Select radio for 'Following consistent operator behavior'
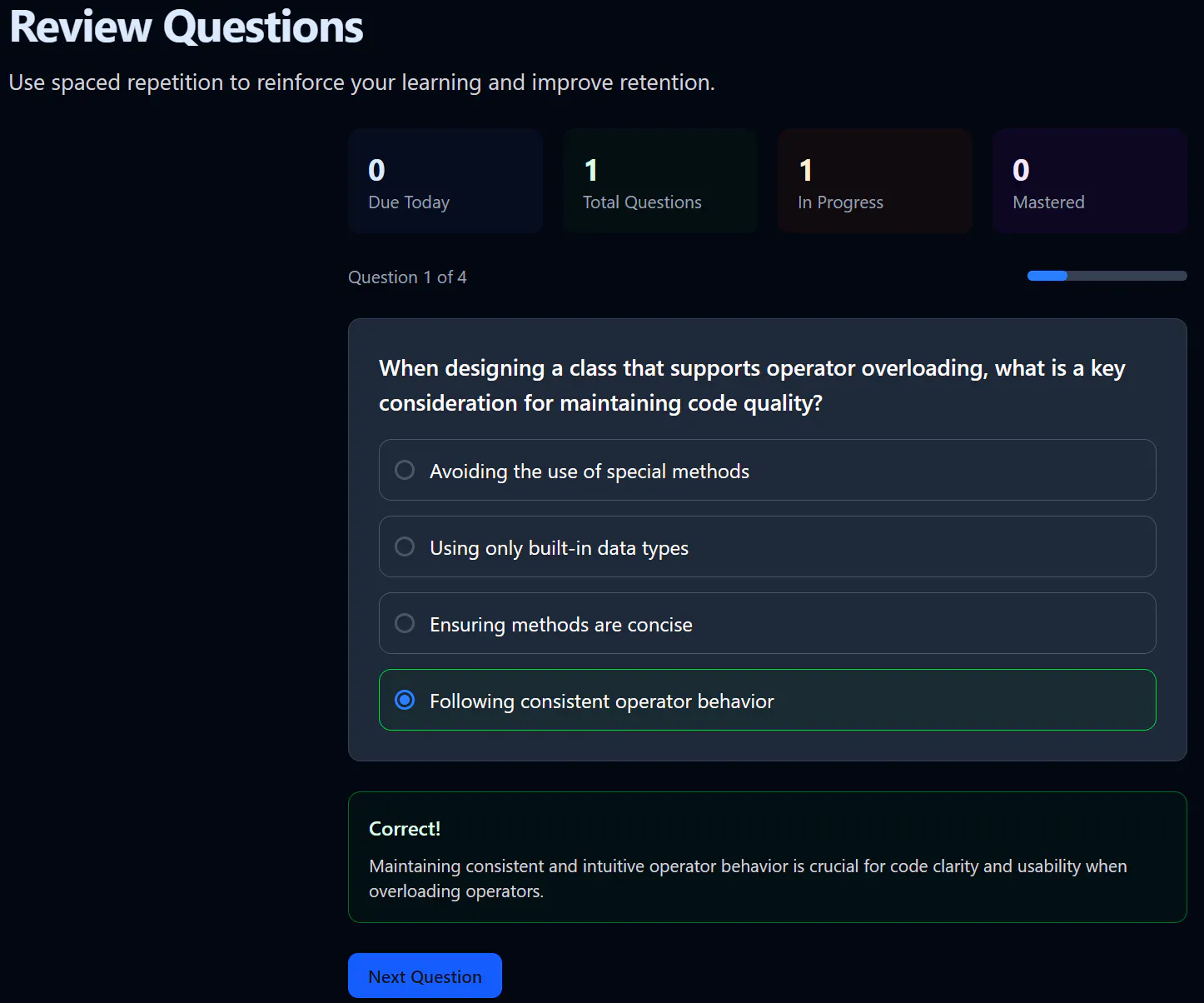 pyautogui.click(x=405, y=700)
